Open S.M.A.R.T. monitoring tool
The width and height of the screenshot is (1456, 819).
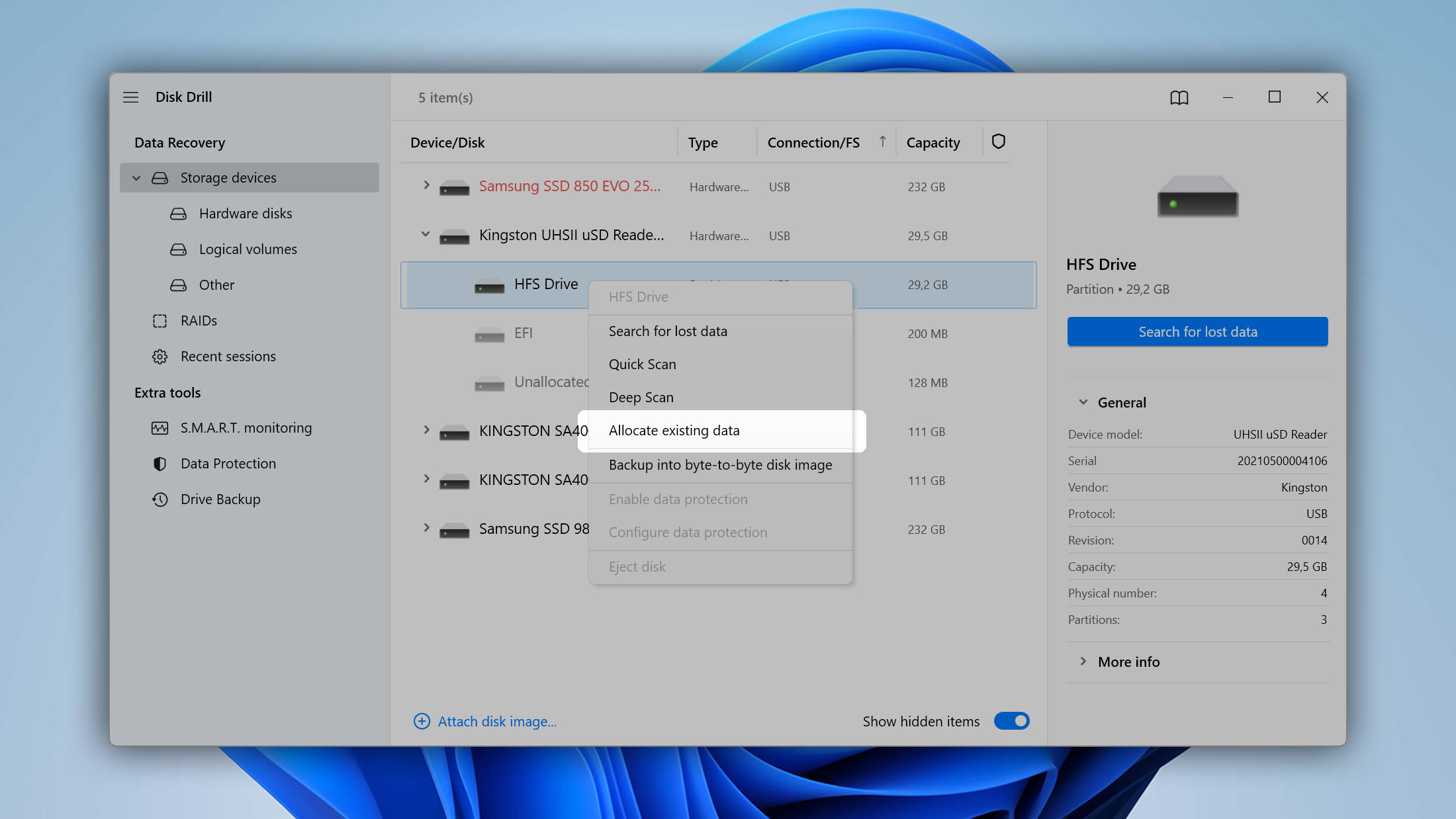[x=246, y=428]
